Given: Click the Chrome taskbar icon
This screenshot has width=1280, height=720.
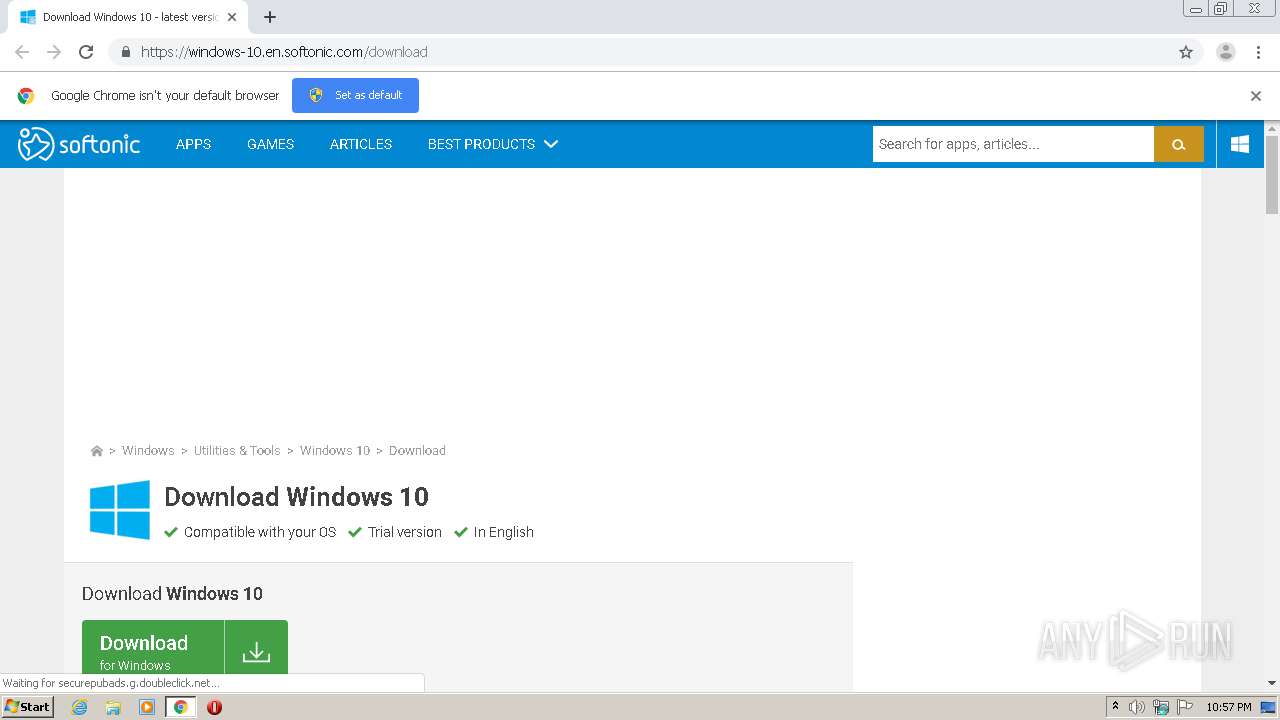Looking at the screenshot, I should pyautogui.click(x=181, y=707).
